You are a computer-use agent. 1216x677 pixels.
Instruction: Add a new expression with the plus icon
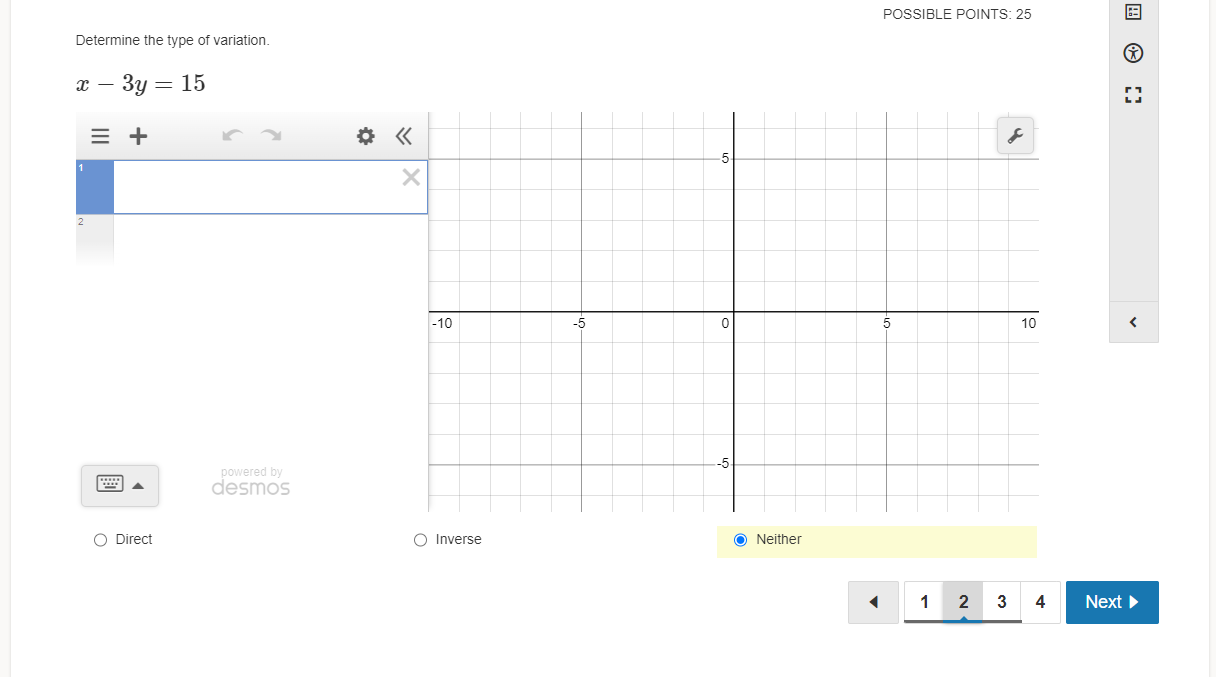click(x=138, y=136)
